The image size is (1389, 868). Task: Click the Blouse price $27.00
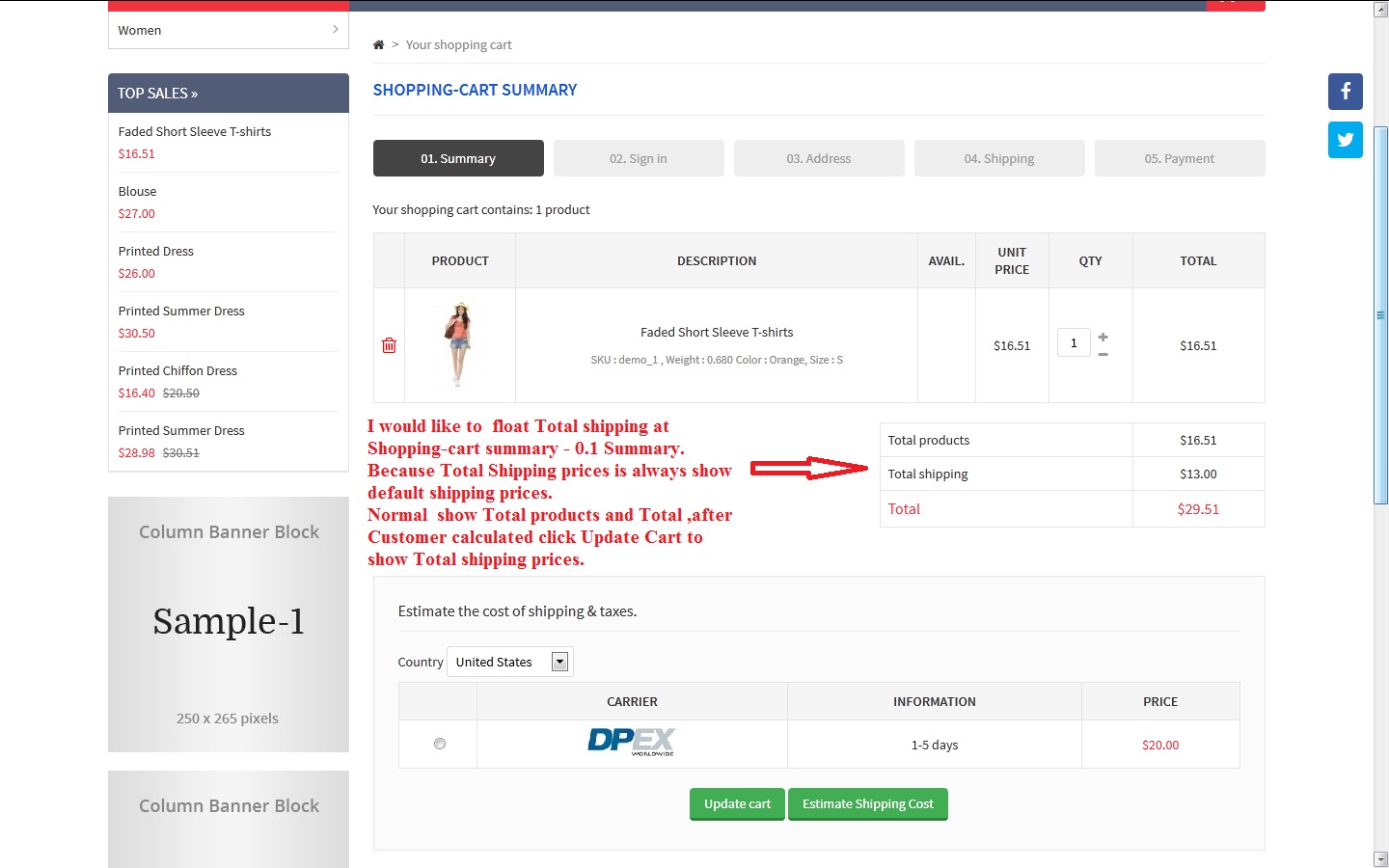pos(137,213)
